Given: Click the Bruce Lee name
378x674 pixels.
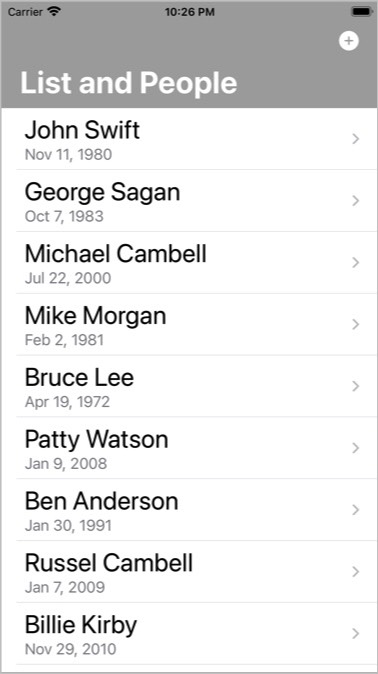Looking at the screenshot, I should point(79,377).
